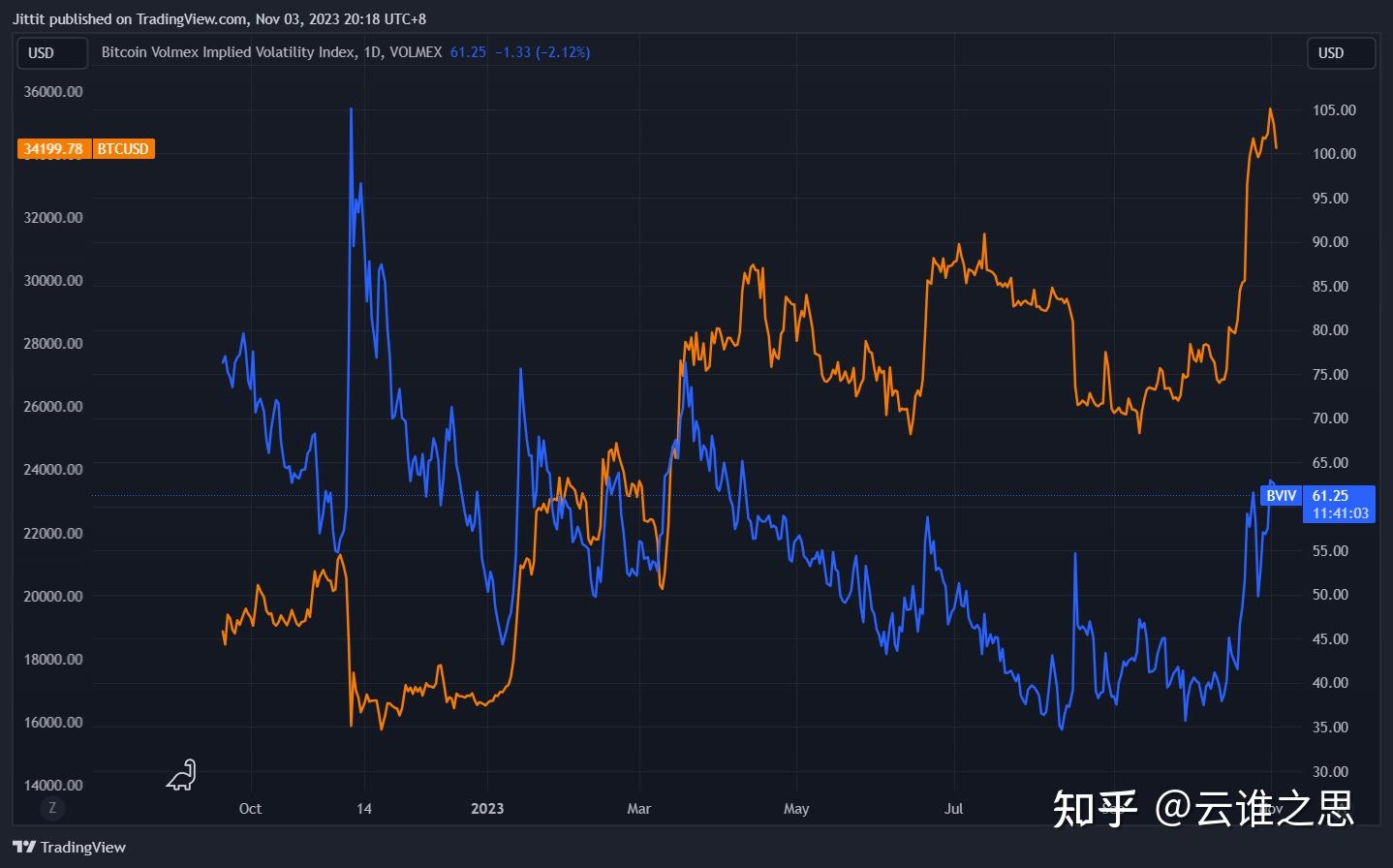Image resolution: width=1393 pixels, height=868 pixels.
Task: Click the orange BTCUSD symbol label
Action: (123, 148)
